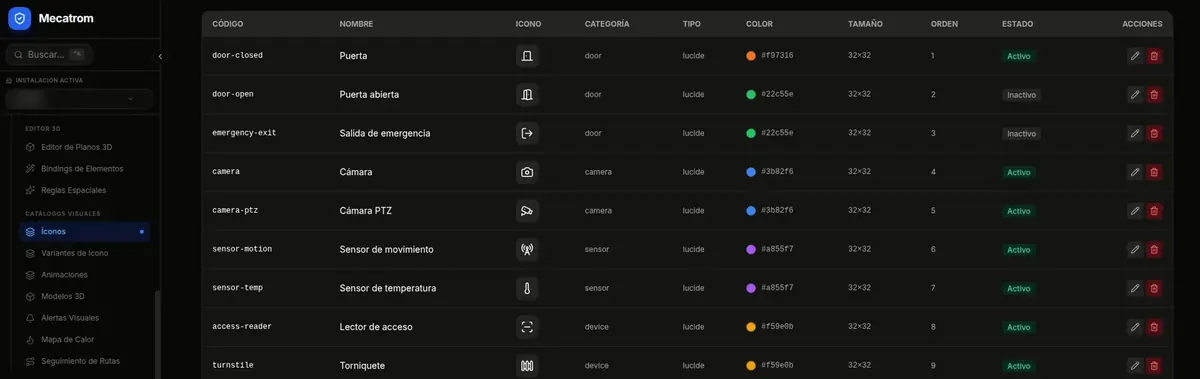
Task: Edit the camera row with pencil icon
Action: (1135, 172)
